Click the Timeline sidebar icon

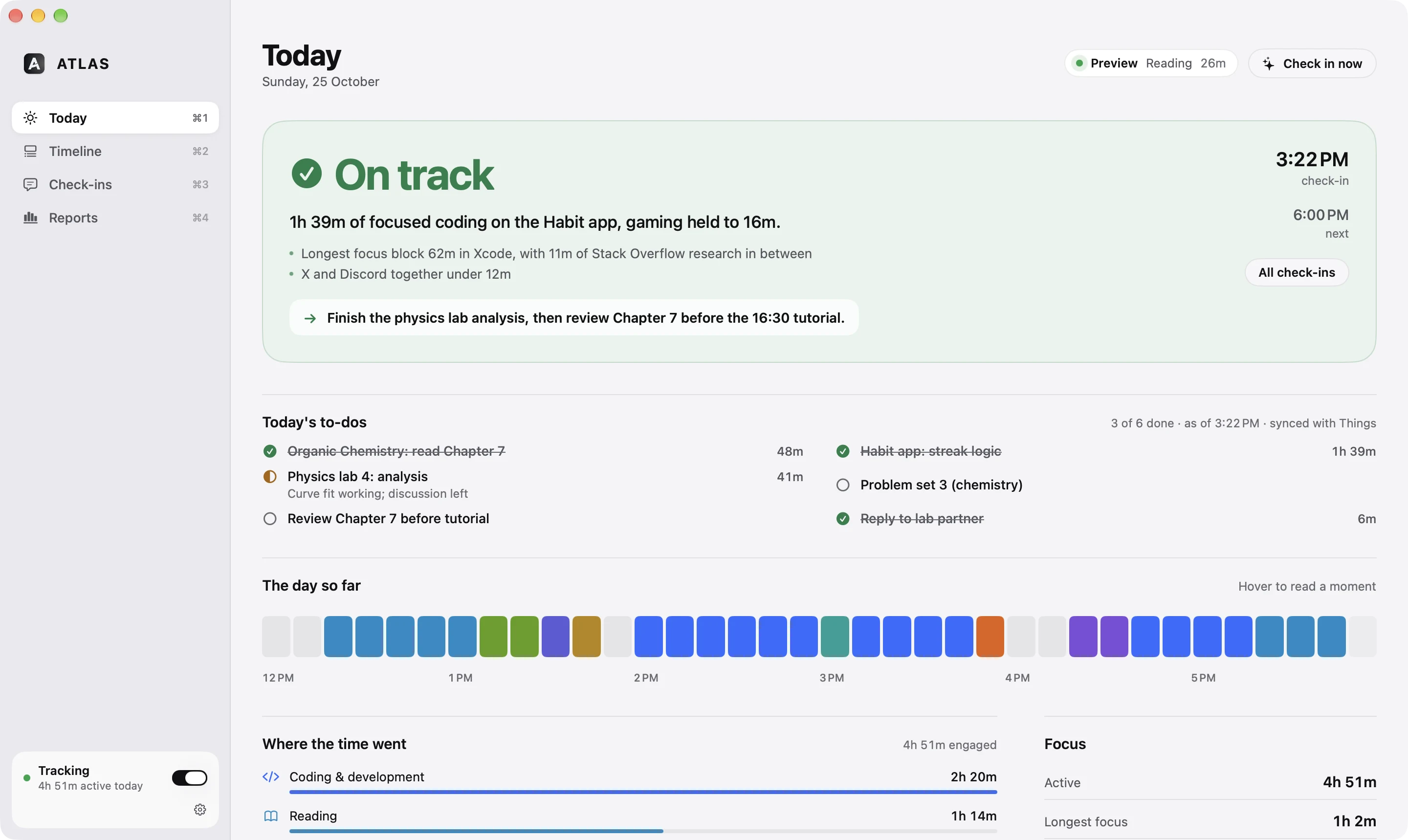31,151
